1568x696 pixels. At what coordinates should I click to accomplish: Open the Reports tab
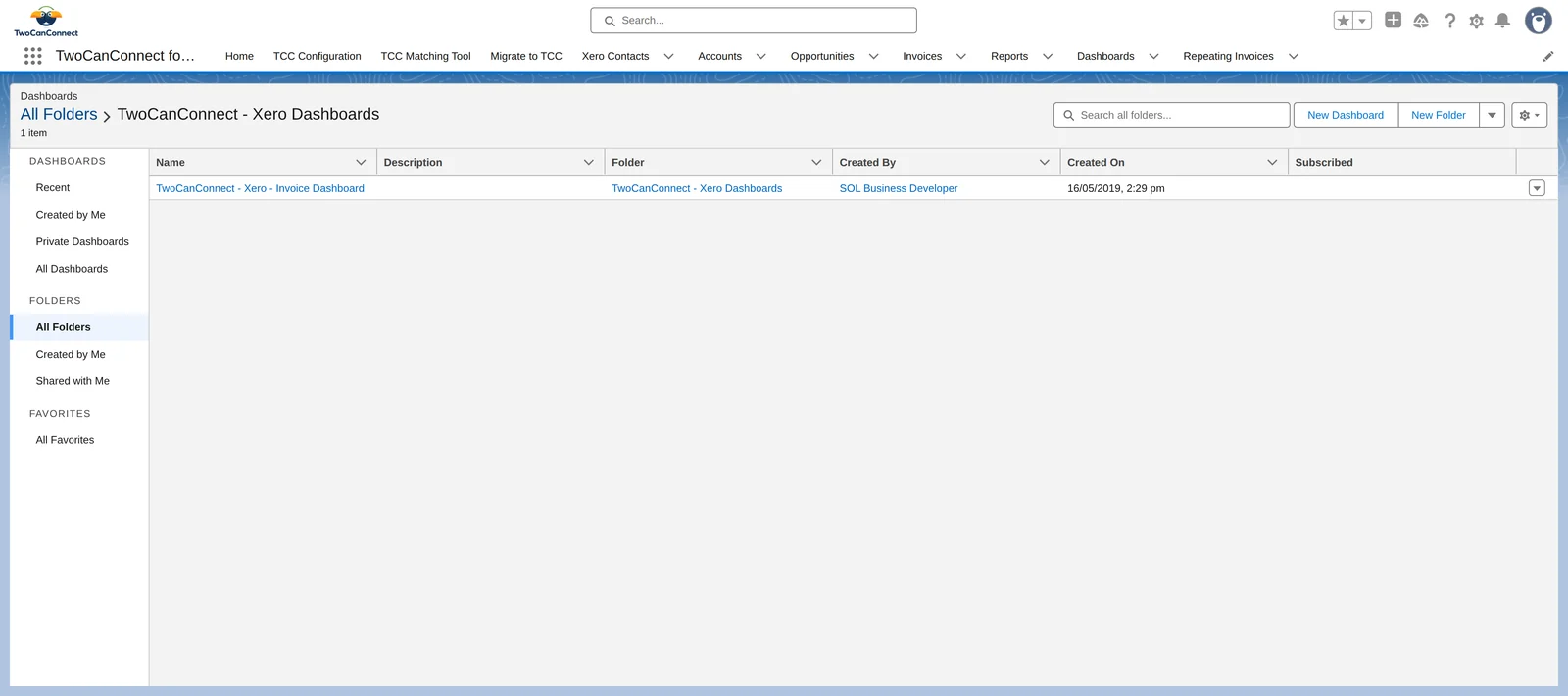[1009, 56]
